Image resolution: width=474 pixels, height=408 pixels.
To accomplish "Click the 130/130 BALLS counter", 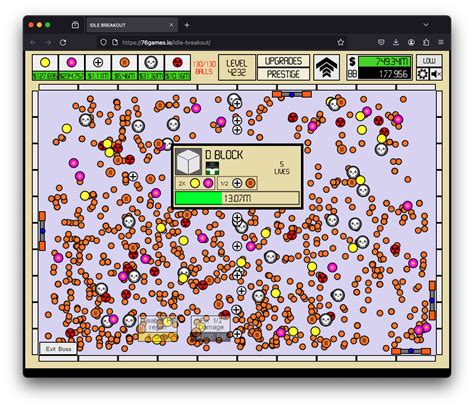I will click(204, 68).
